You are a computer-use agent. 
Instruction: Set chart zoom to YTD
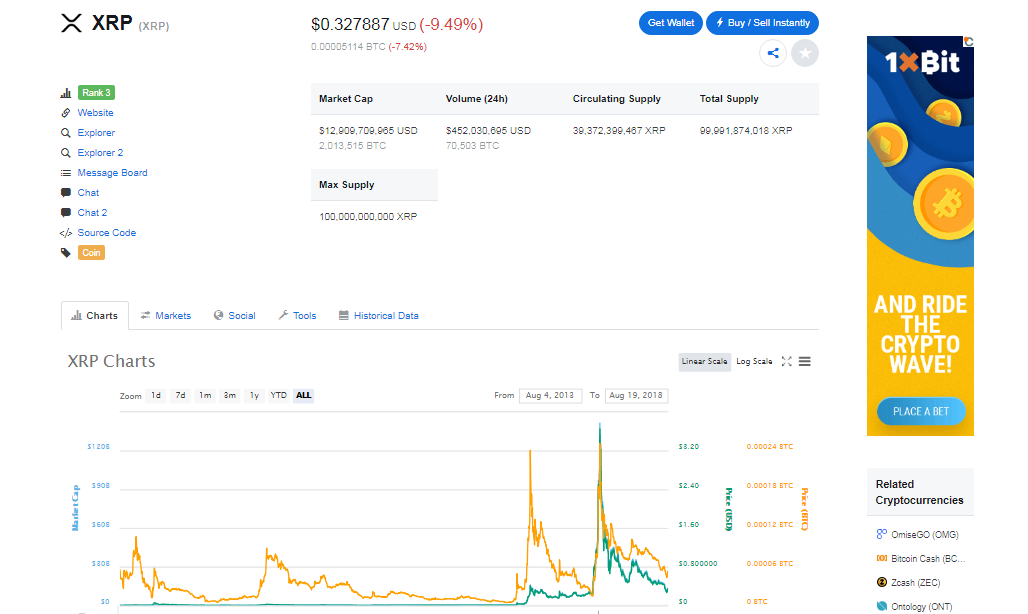[279, 396]
